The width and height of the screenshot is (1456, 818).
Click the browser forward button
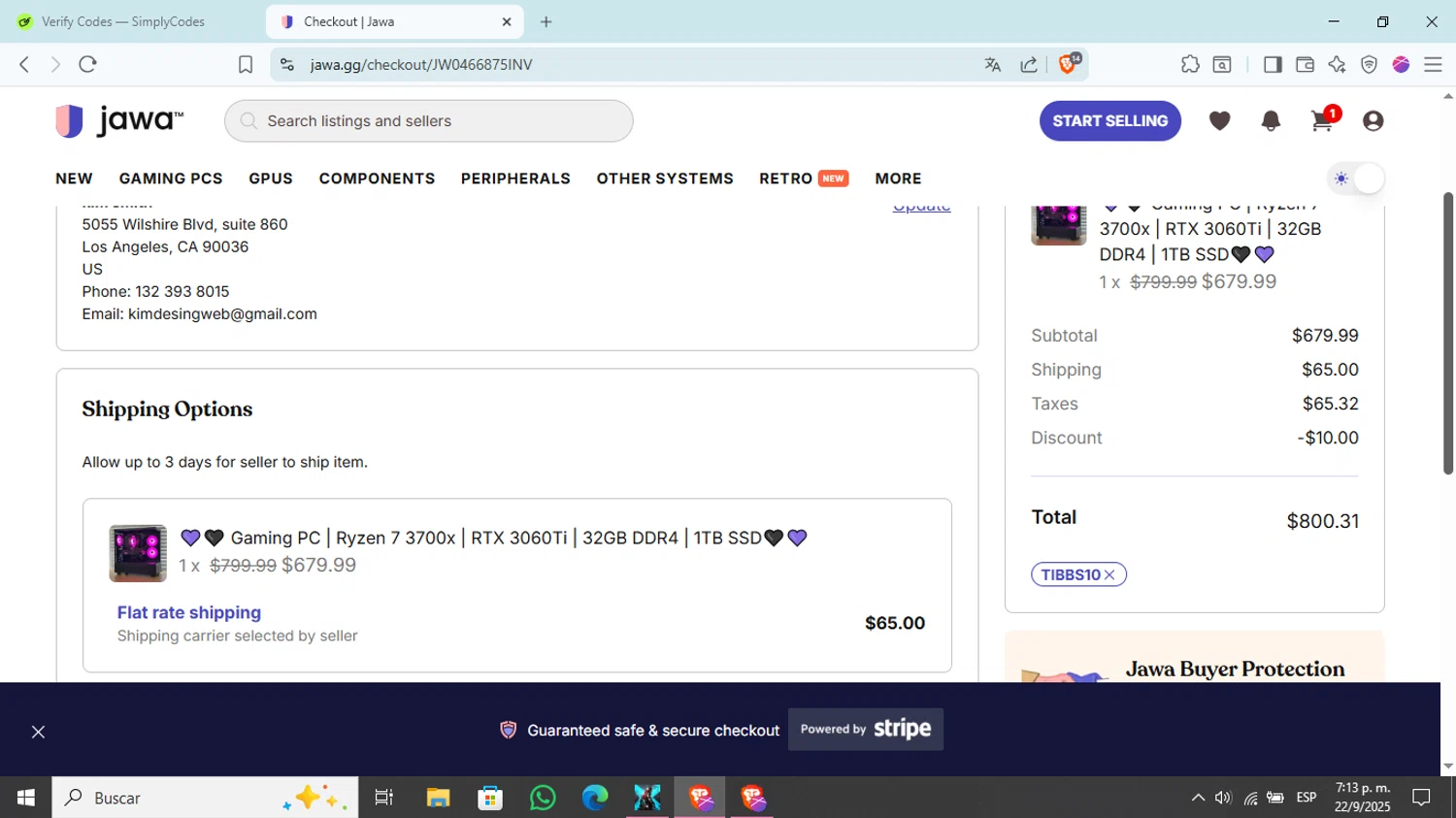55,64
